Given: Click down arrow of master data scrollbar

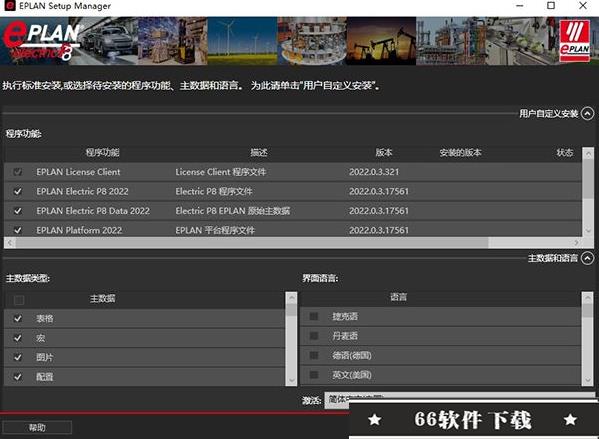Looking at the screenshot, I should [x=291, y=380].
